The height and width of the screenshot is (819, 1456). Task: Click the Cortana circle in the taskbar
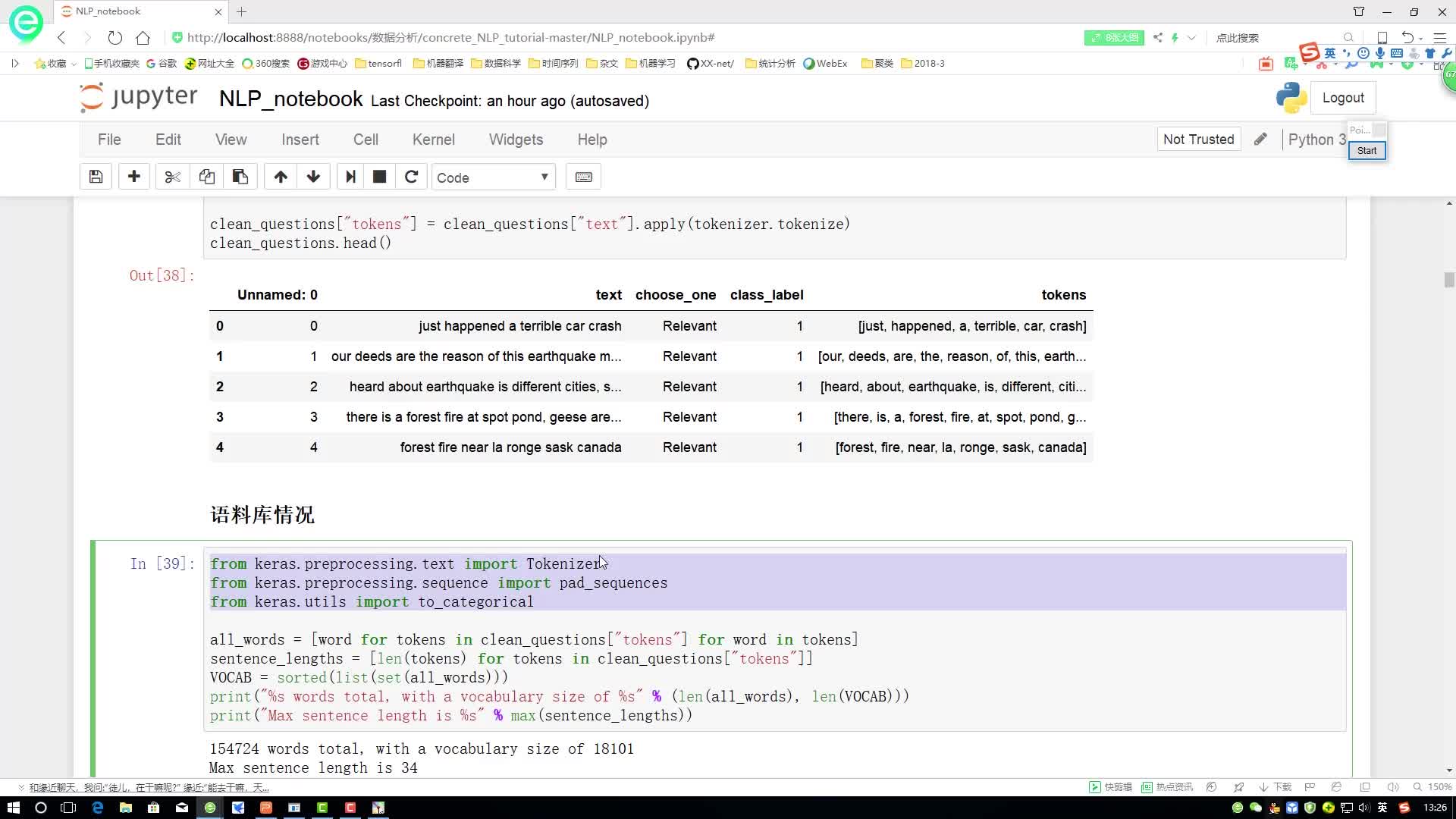(41, 808)
